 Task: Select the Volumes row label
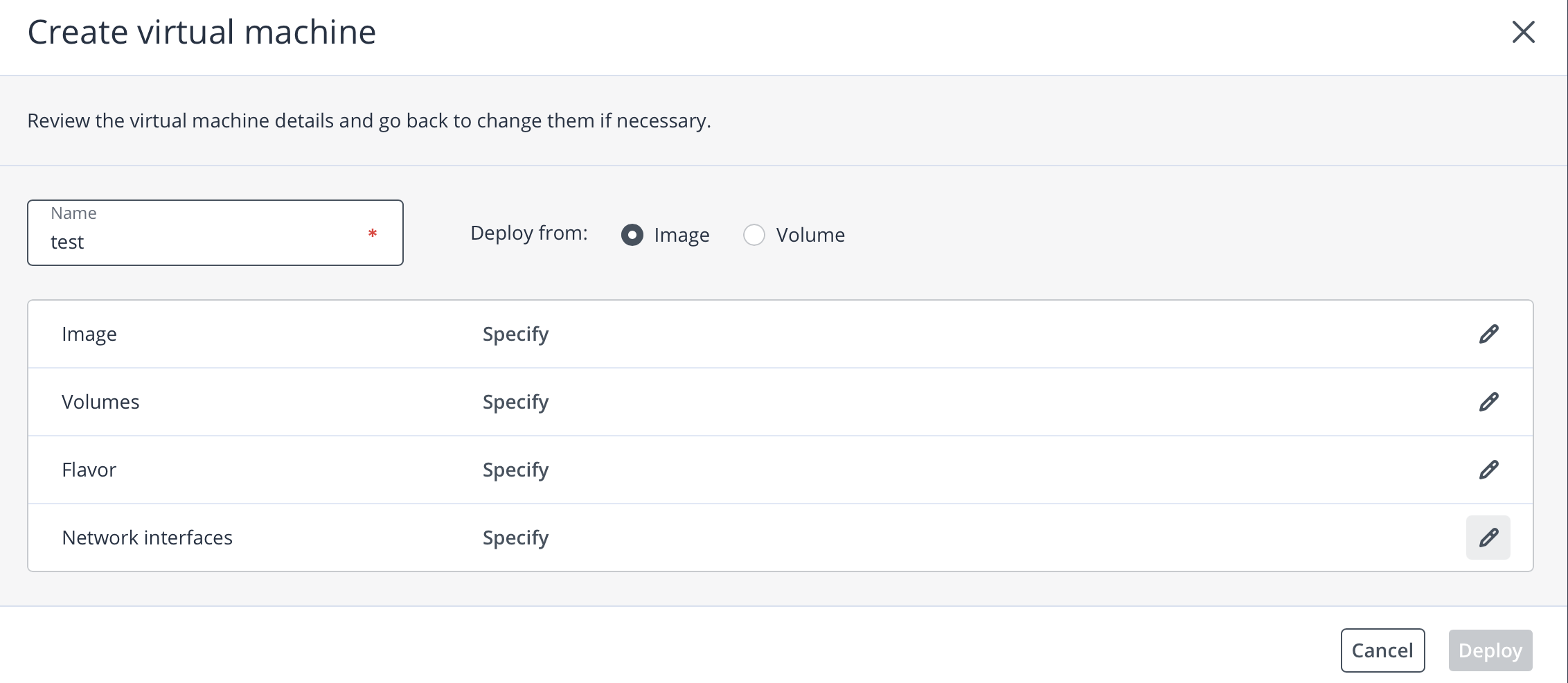(x=100, y=402)
